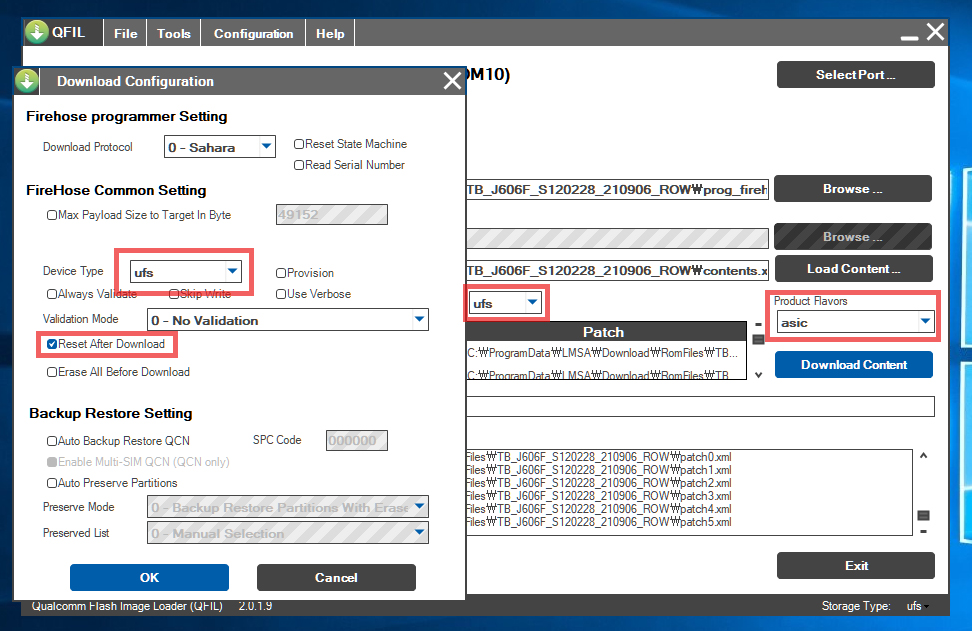Toggle Max Payload Size to Target checkbox
This screenshot has width=972, height=631.
pos(52,215)
